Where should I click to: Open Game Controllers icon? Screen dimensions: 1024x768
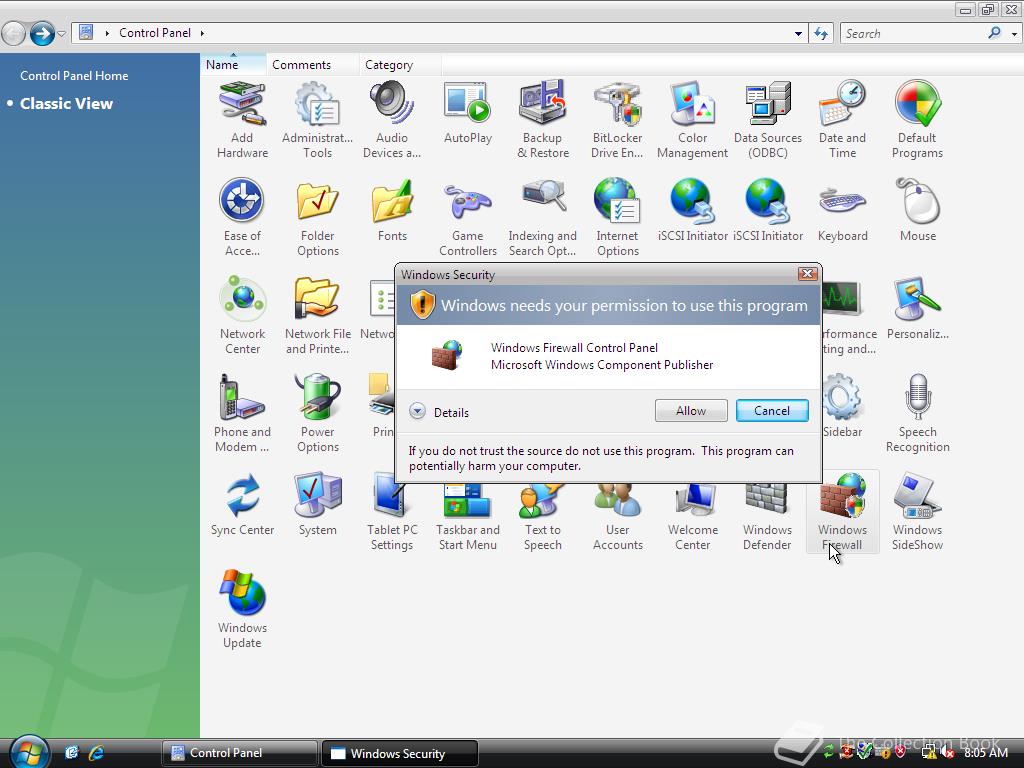tap(468, 217)
